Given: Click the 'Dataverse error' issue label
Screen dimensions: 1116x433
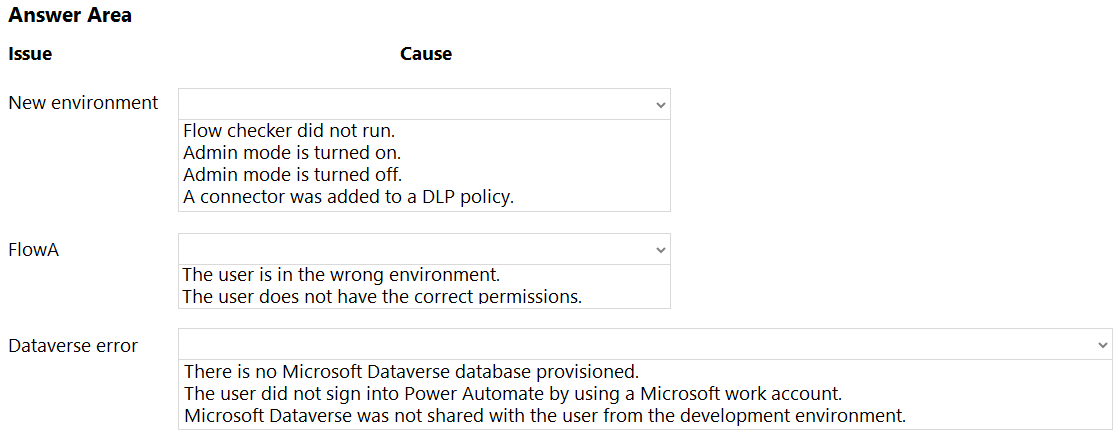Looking at the screenshot, I should [73, 346].
